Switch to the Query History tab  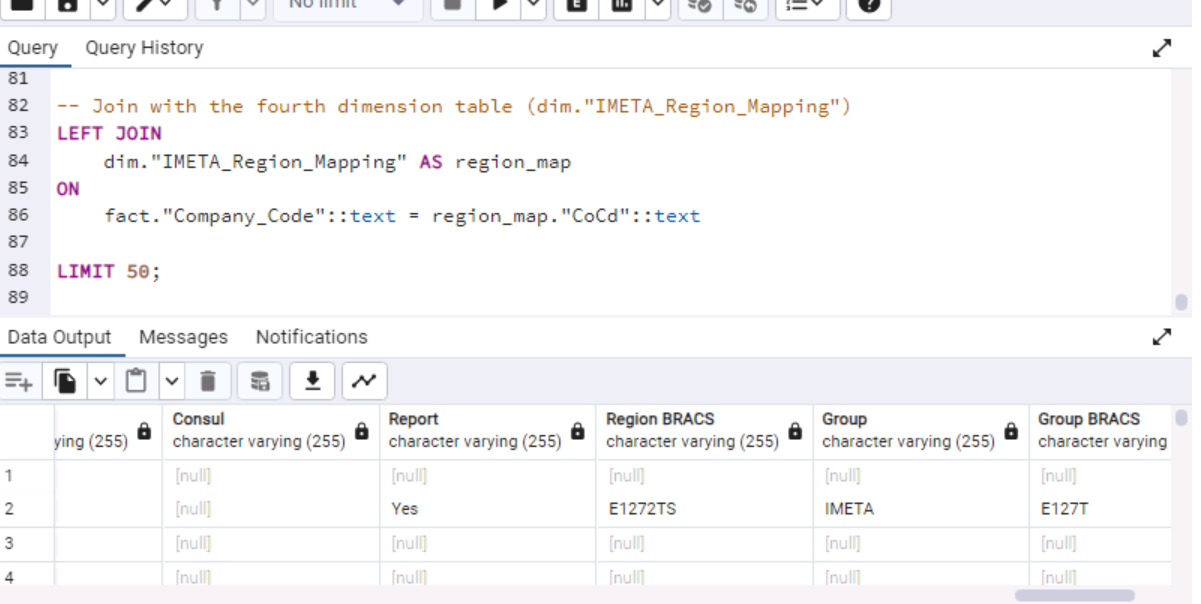tap(144, 48)
